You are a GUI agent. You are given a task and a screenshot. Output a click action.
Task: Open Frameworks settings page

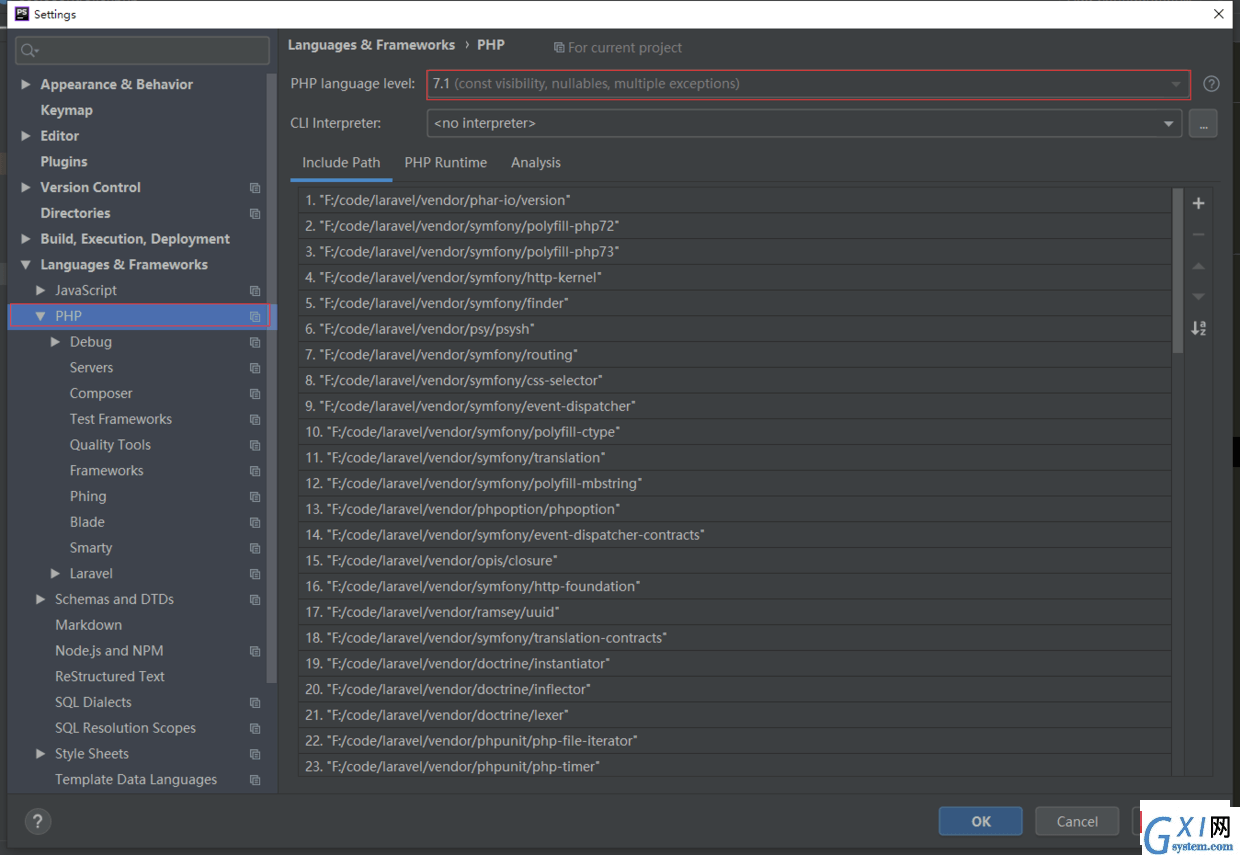coord(106,471)
